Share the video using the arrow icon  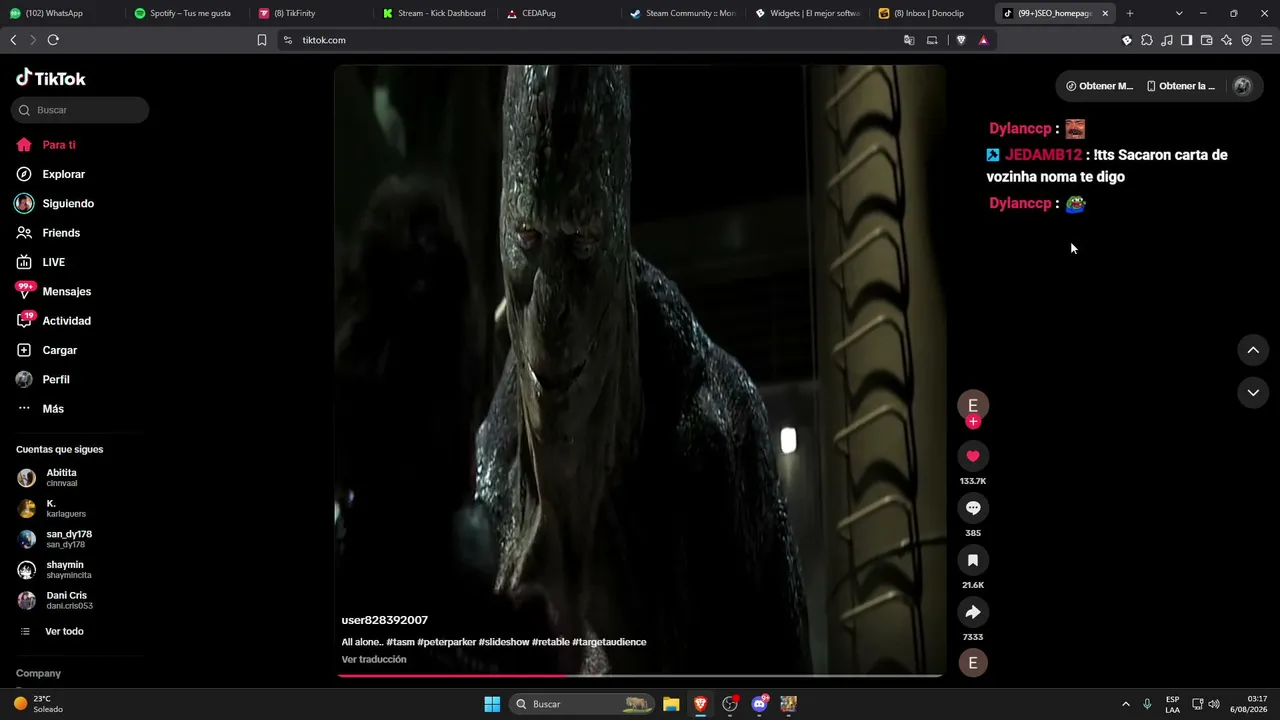[973, 612]
